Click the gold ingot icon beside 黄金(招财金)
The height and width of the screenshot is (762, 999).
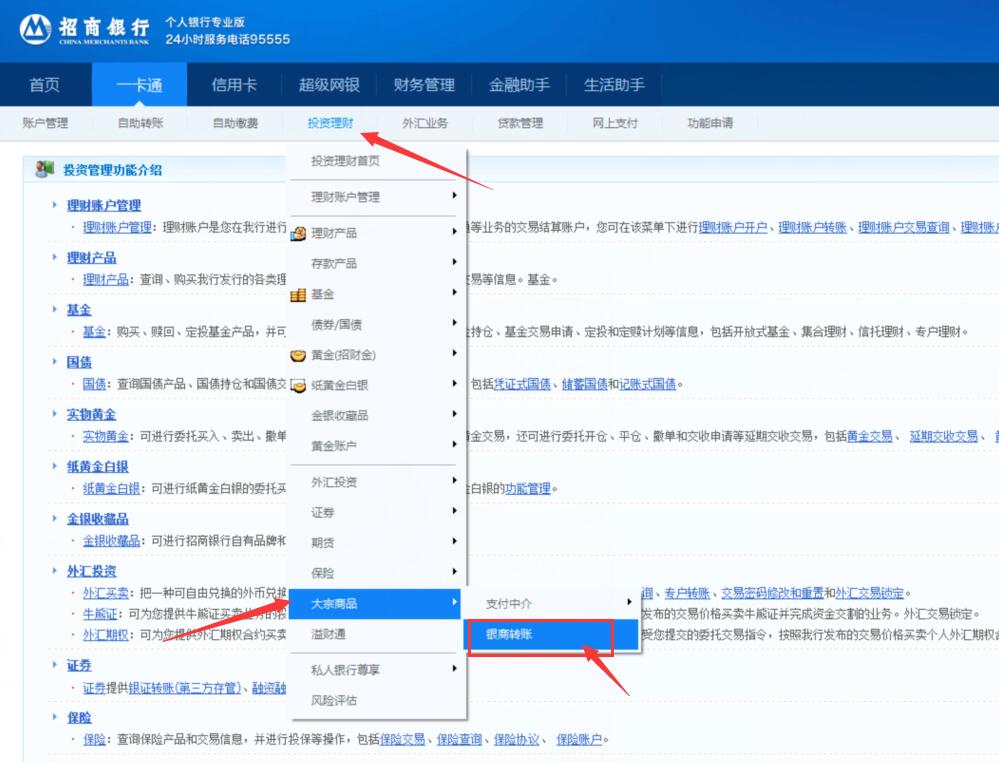298,355
